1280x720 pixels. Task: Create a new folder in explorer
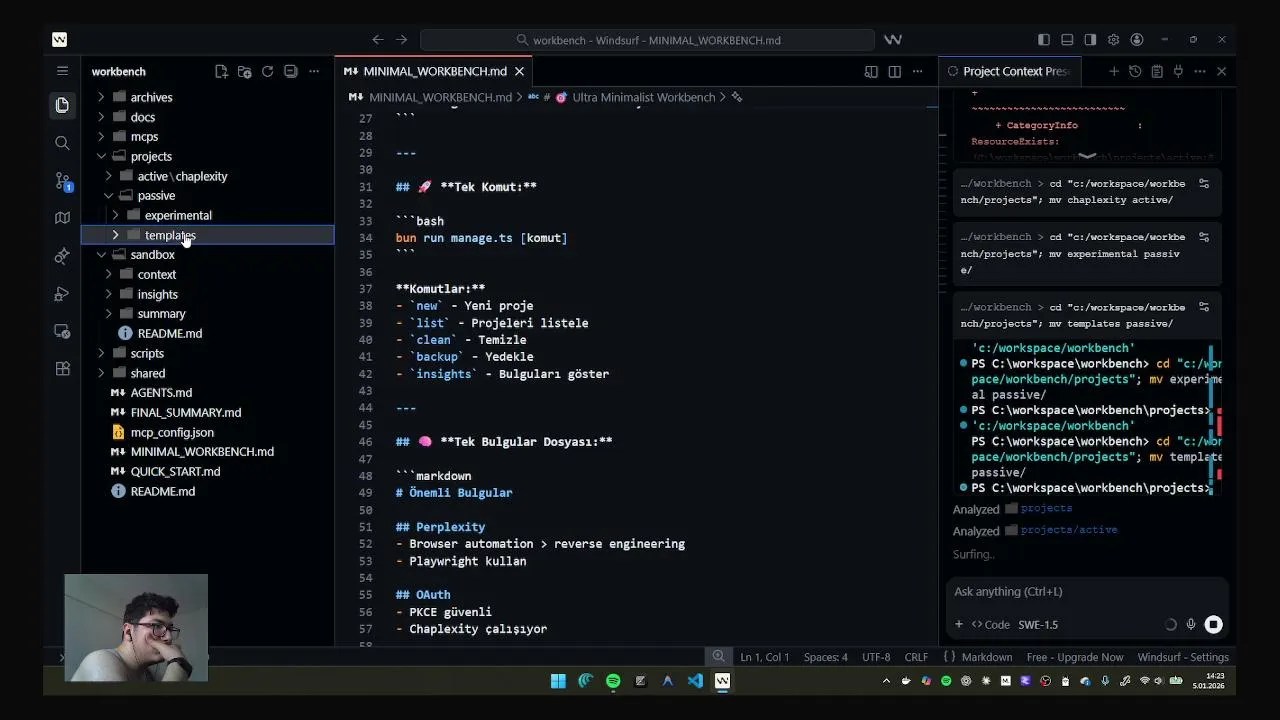coord(244,72)
